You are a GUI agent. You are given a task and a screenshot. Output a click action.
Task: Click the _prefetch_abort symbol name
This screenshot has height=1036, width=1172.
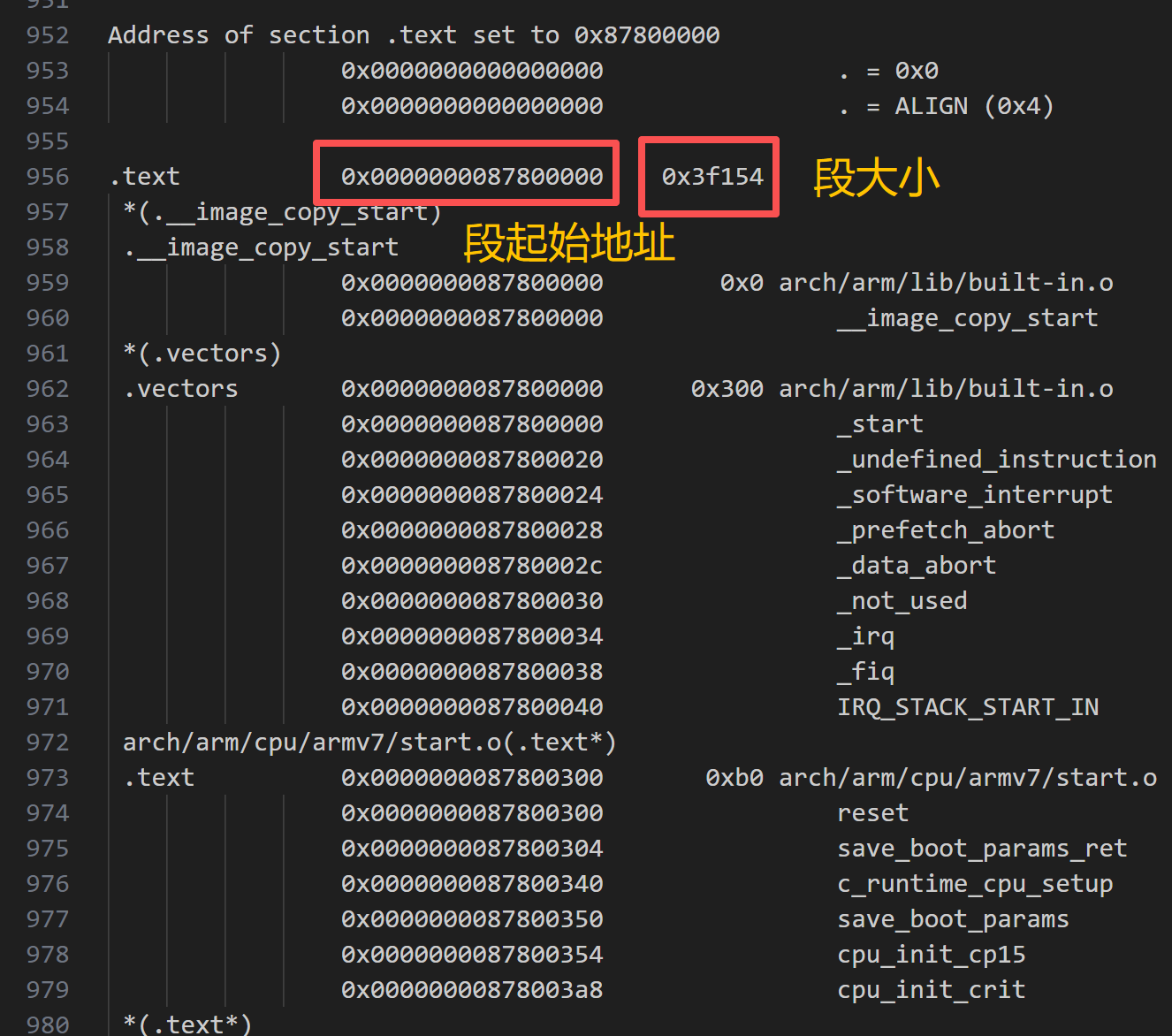click(x=945, y=530)
